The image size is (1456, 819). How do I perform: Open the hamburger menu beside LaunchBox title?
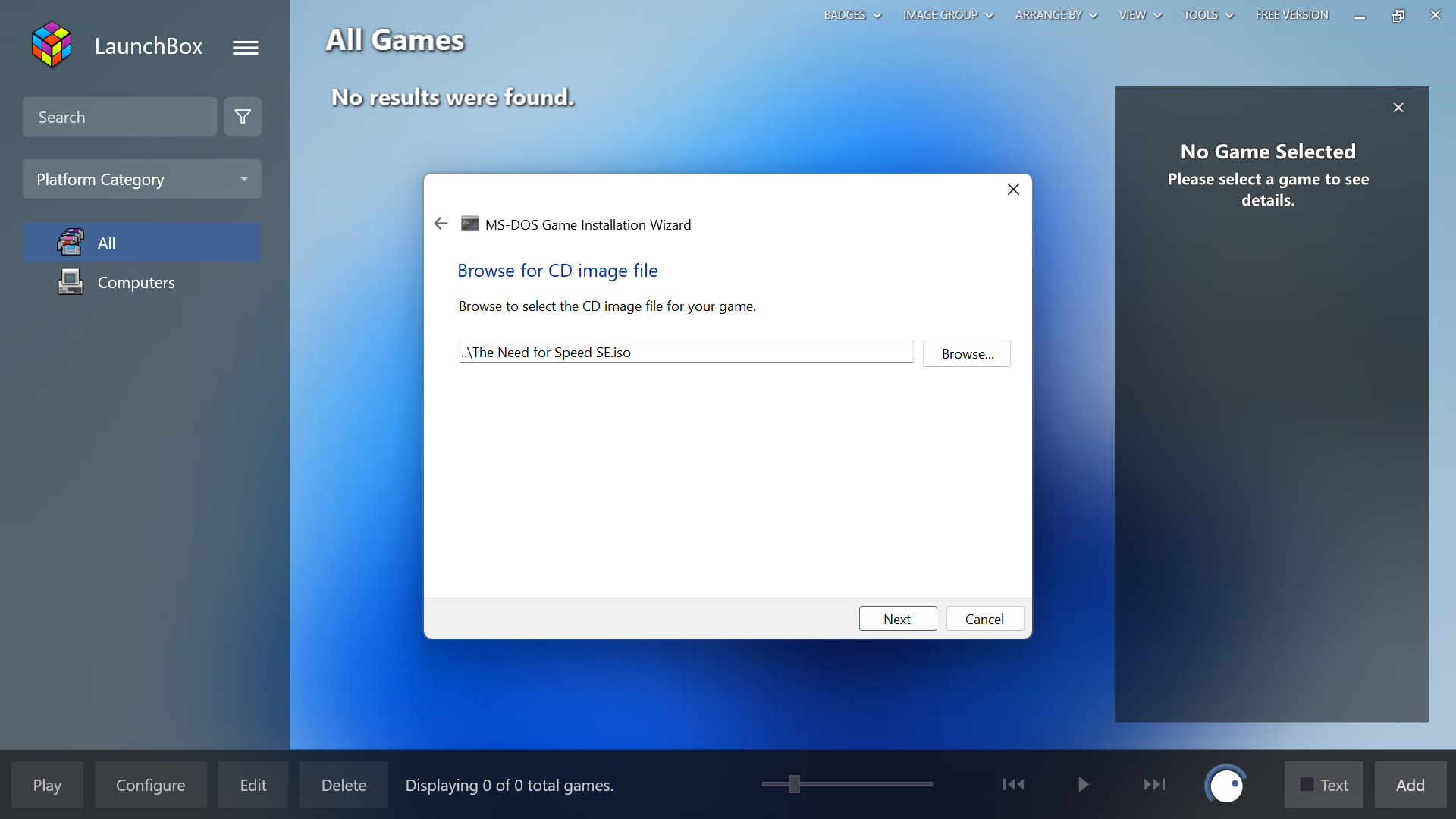[x=245, y=46]
